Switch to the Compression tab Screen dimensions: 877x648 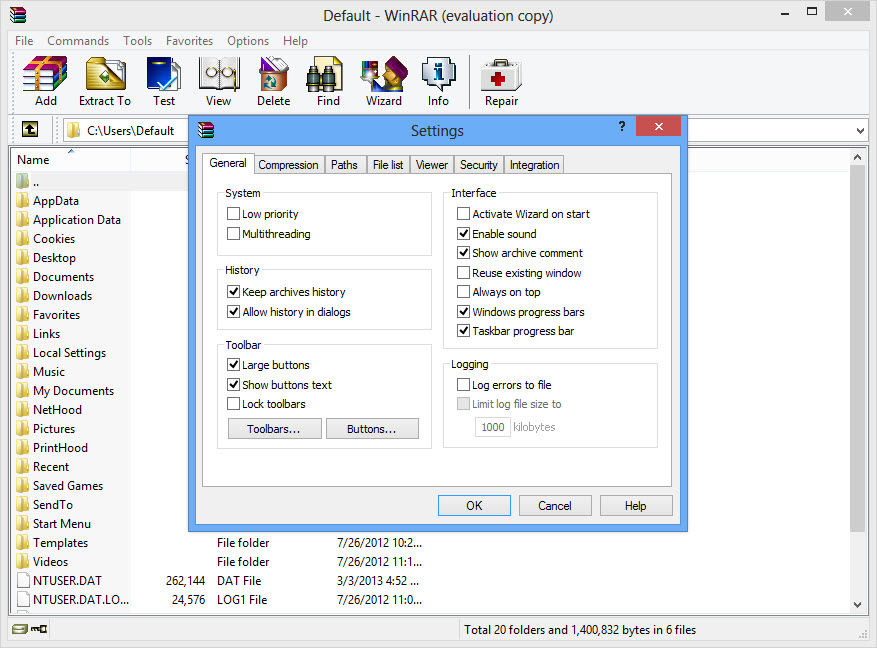click(288, 165)
